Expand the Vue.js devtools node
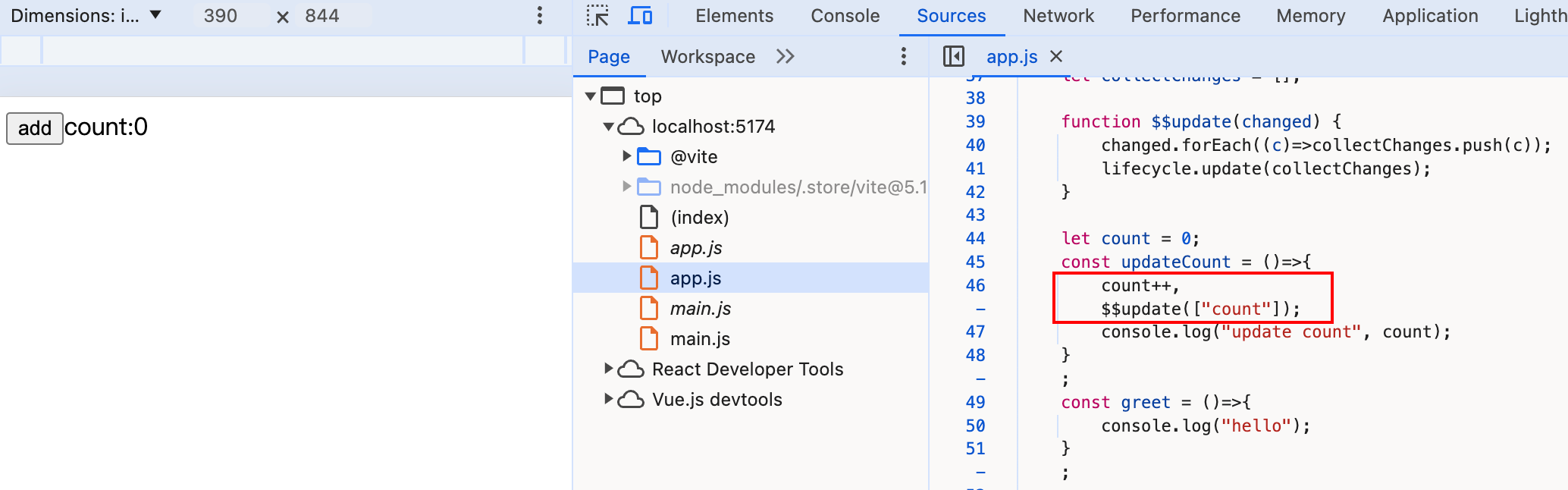This screenshot has height=490, width=1568. (x=608, y=399)
